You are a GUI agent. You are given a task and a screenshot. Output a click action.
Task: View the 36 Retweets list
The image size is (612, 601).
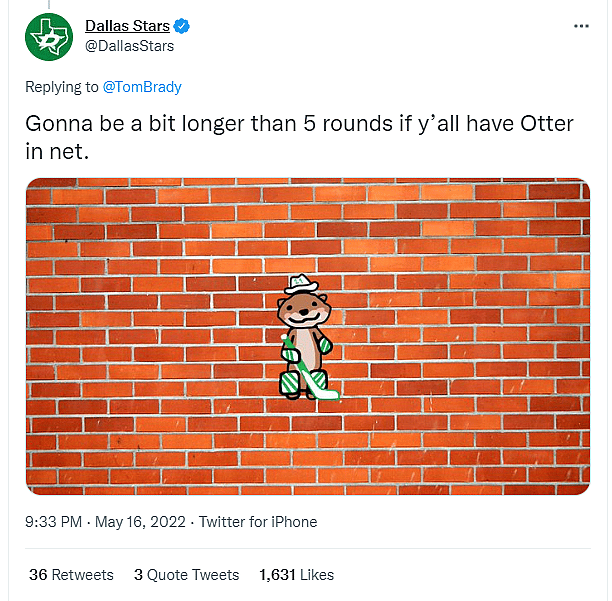pyautogui.click(x=70, y=575)
